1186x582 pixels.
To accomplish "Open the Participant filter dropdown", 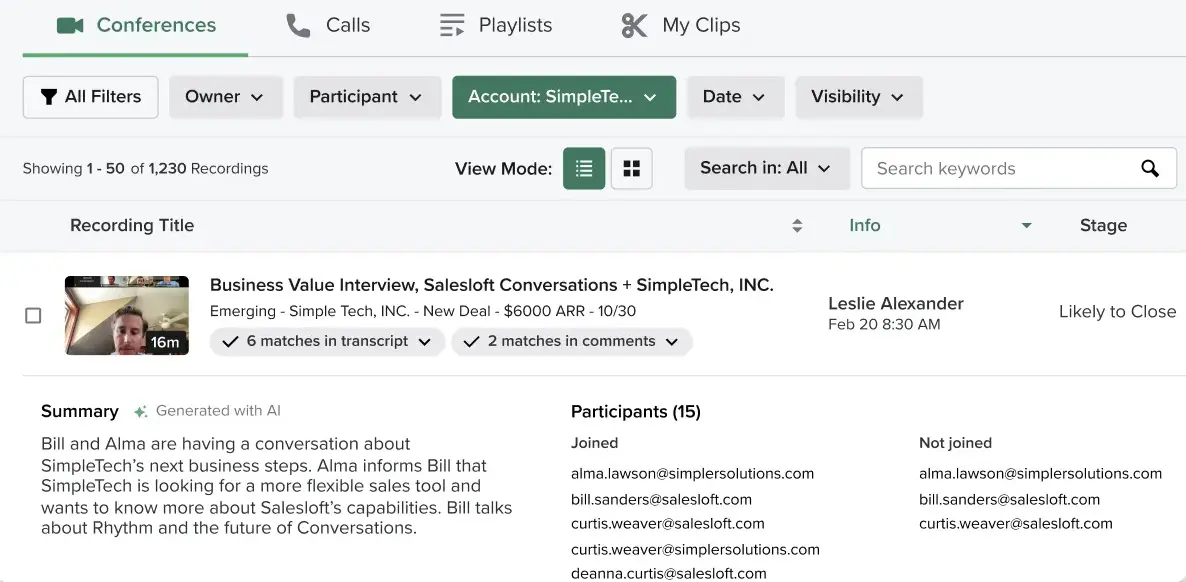I will pyautogui.click(x=368, y=97).
